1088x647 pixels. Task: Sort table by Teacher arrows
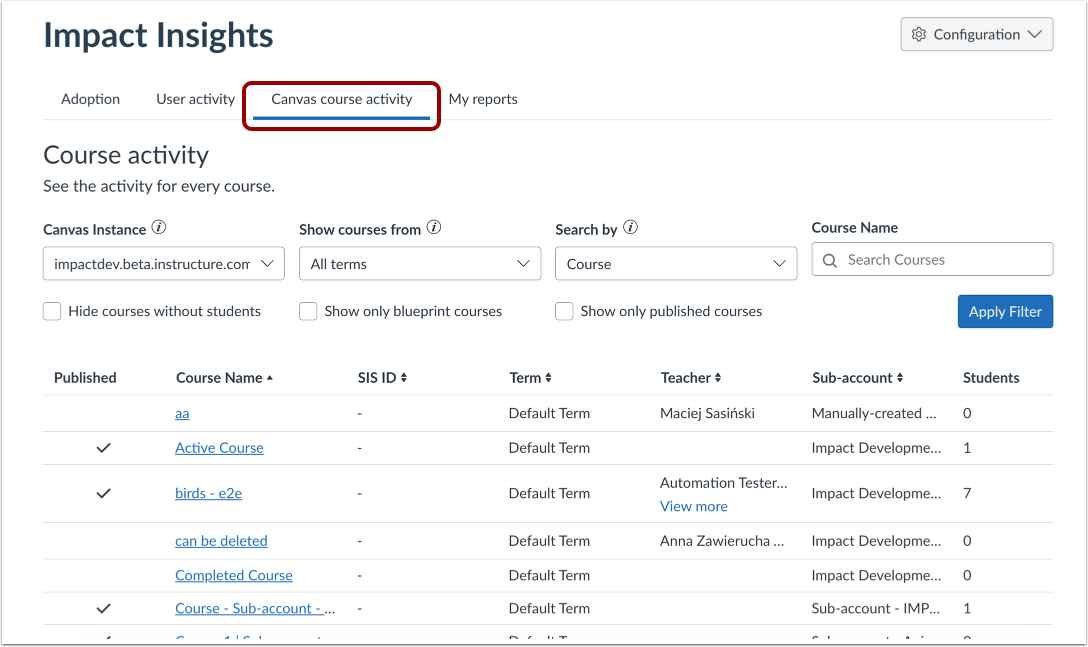(718, 378)
